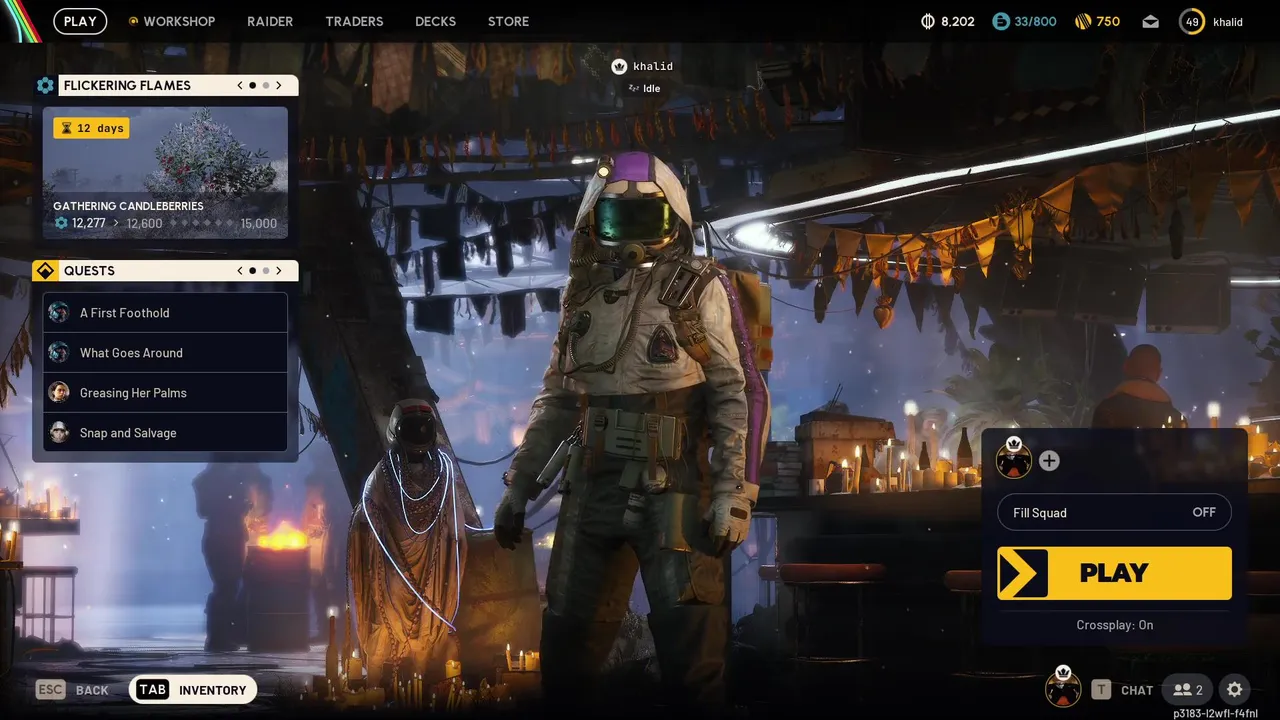
Task: Go to next Flickering Flames event page
Action: [x=279, y=85]
